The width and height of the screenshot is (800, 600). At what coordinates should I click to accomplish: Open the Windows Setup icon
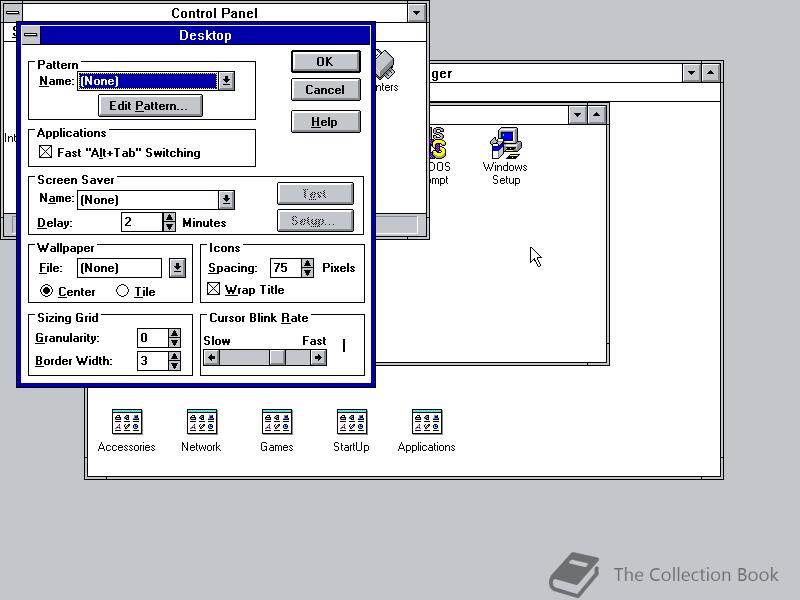tap(504, 145)
